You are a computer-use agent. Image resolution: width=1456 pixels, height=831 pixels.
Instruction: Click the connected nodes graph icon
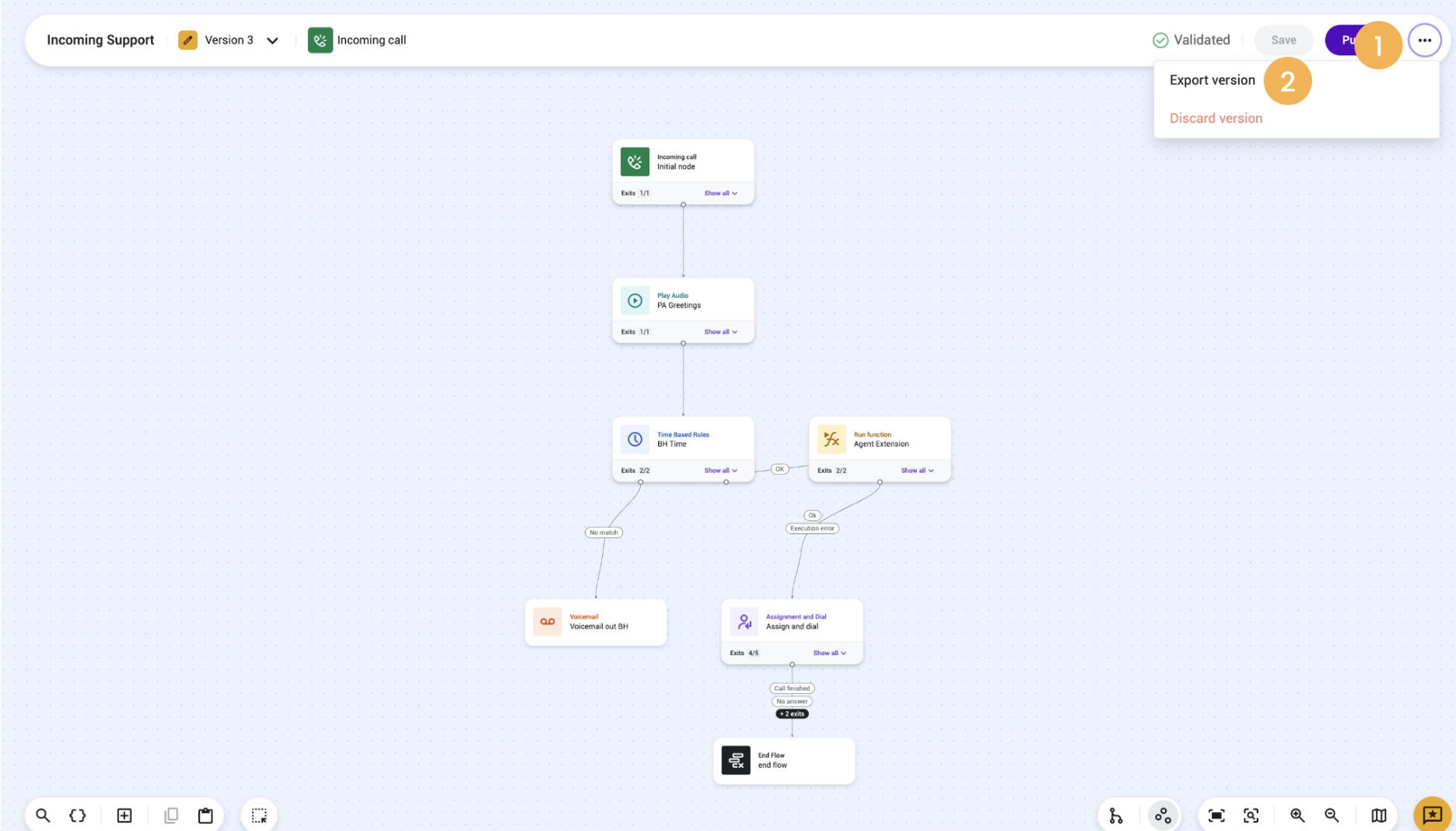tap(1163, 815)
